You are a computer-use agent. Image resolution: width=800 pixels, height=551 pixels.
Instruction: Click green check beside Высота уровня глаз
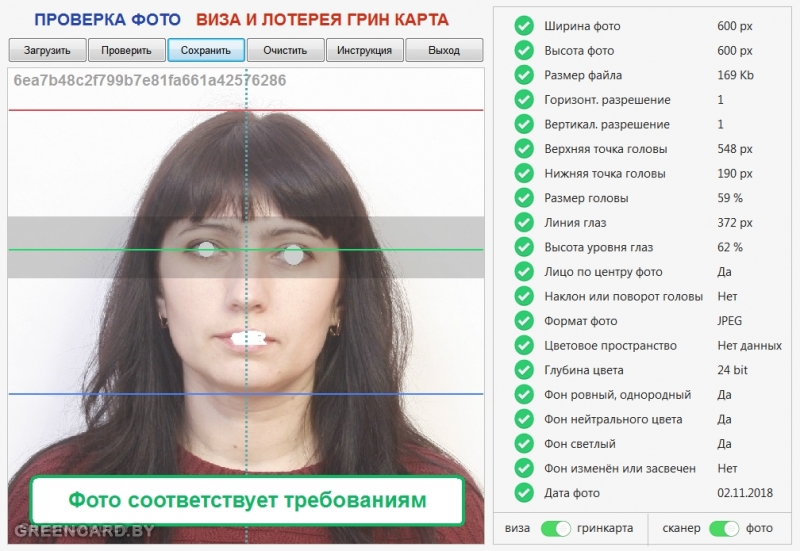[x=524, y=247]
